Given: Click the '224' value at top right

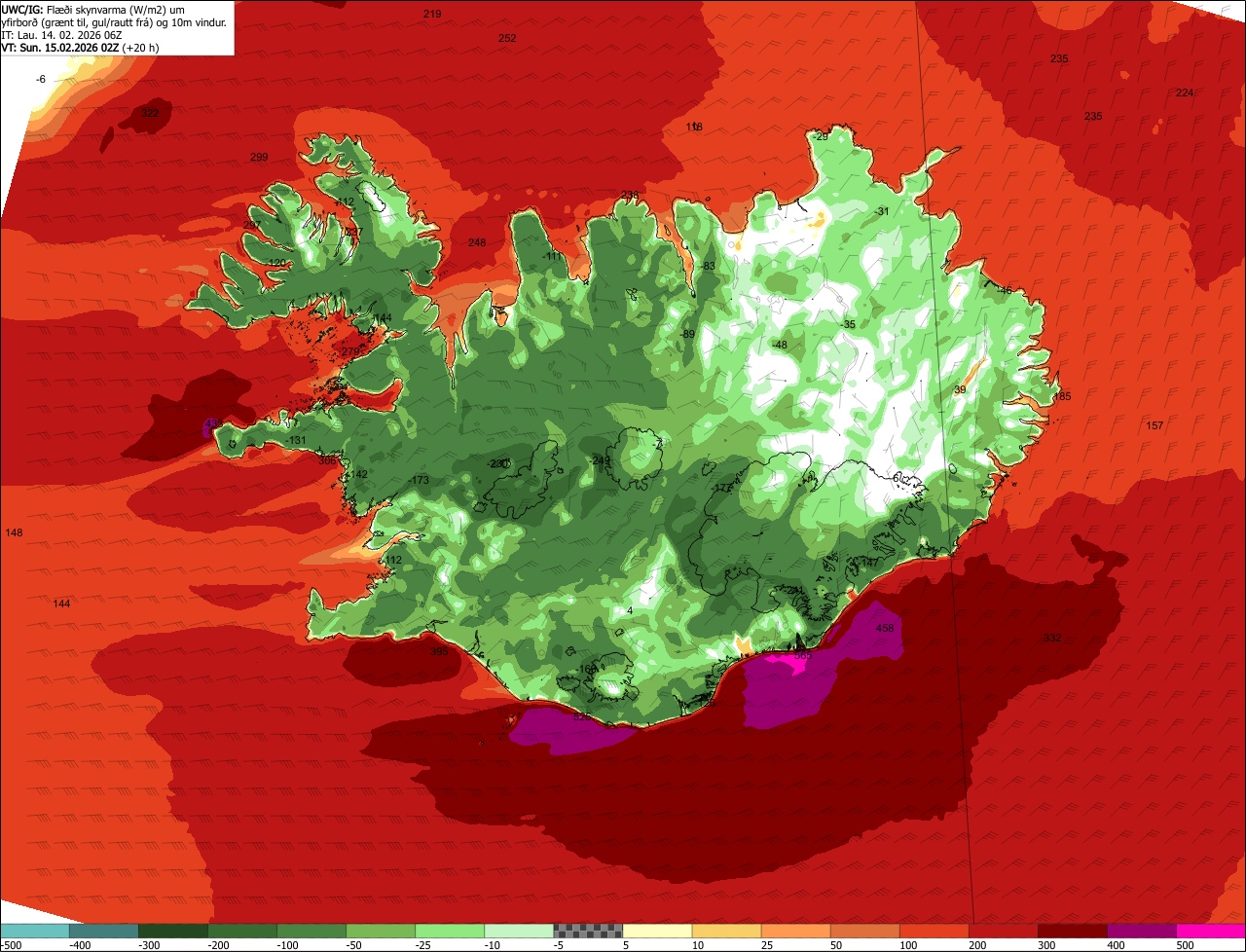Looking at the screenshot, I should (1185, 92).
